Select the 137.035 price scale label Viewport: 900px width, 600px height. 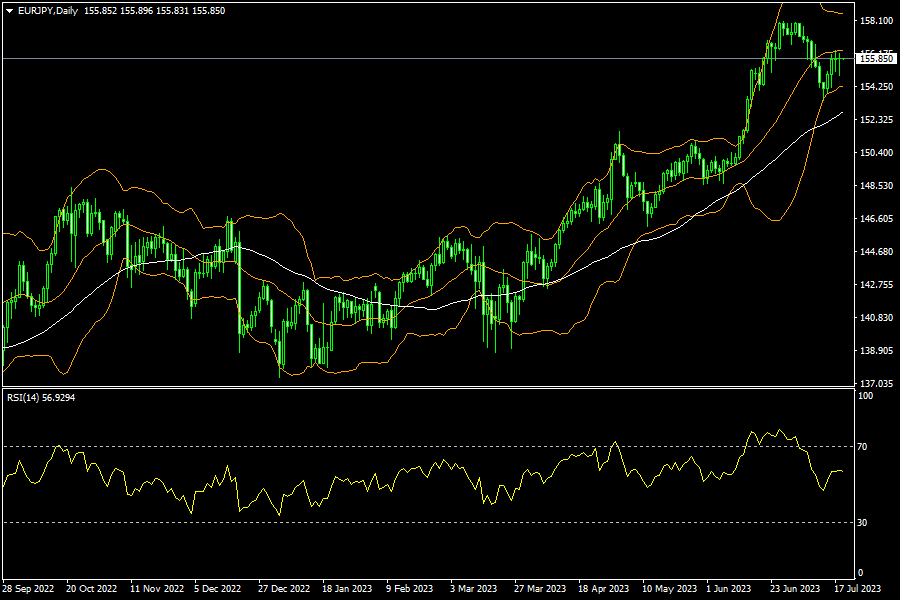pos(876,383)
